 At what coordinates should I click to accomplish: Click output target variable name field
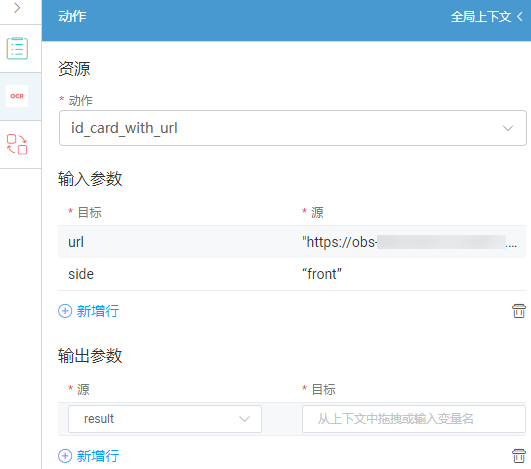(414, 419)
